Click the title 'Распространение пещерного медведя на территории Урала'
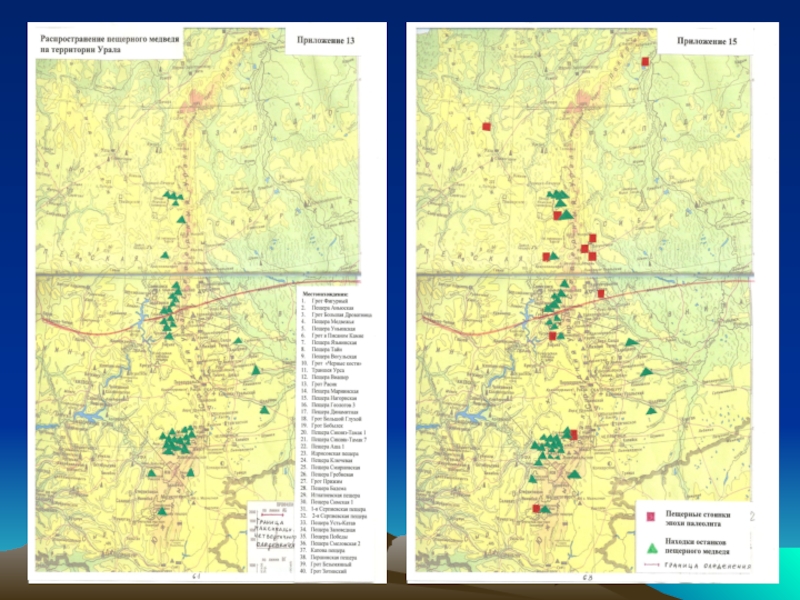The image size is (800, 600). 110,44
